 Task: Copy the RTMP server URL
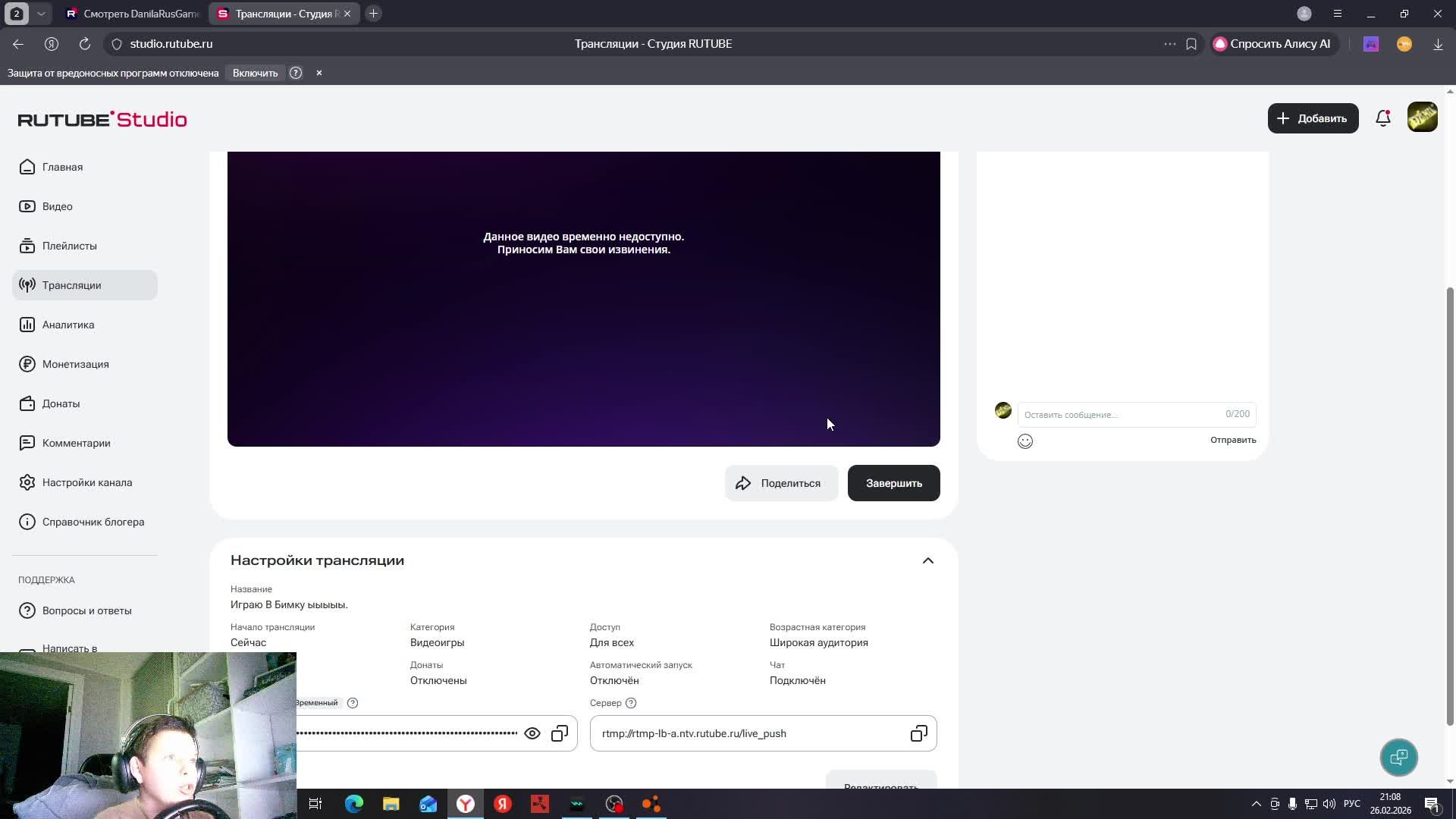click(918, 733)
